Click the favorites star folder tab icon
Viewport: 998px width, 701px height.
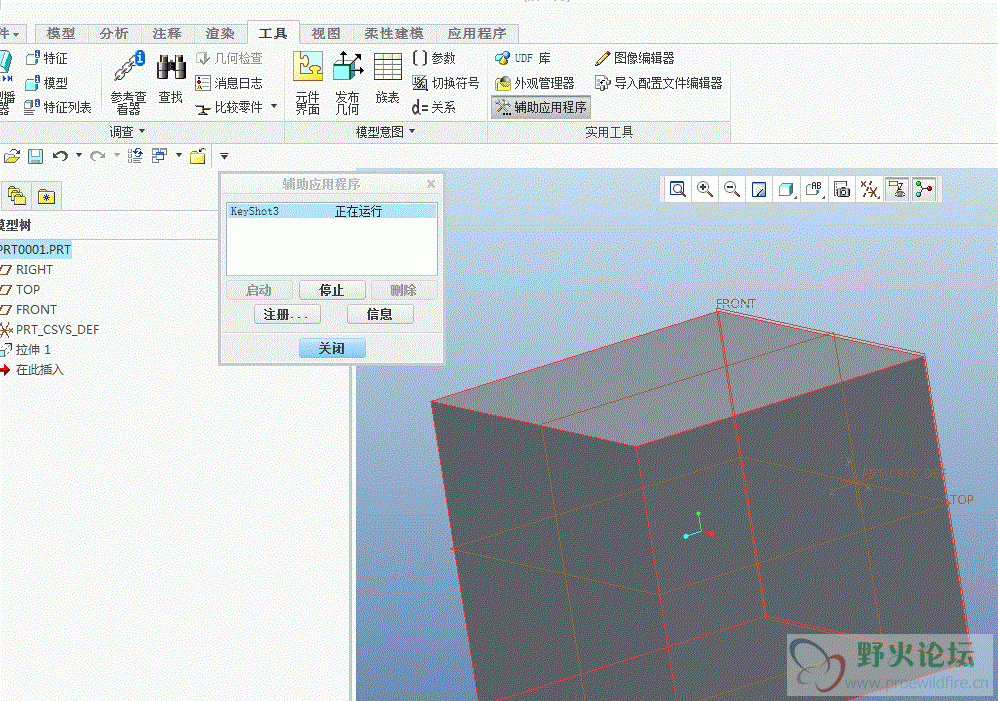tap(46, 196)
